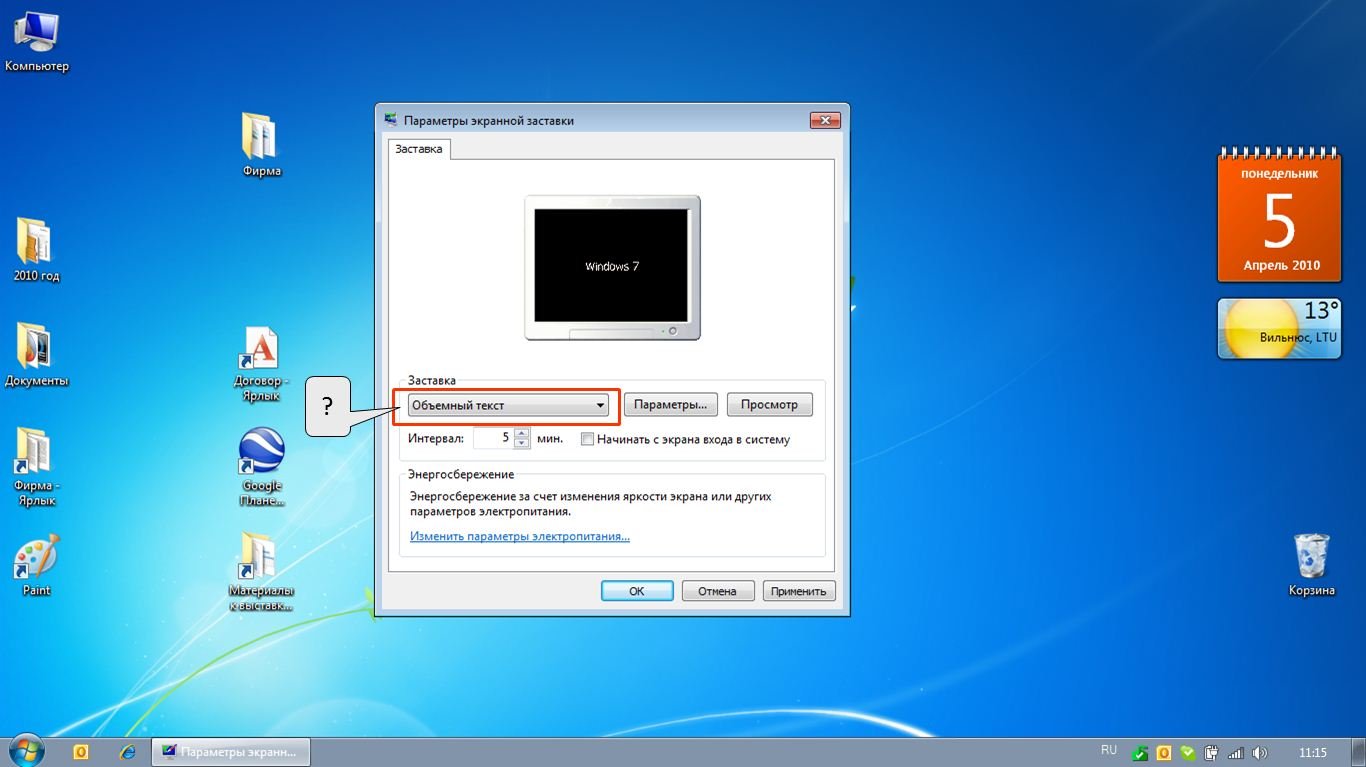Click the Параметры... button
Image resolution: width=1366 pixels, height=767 pixels.
(671, 405)
